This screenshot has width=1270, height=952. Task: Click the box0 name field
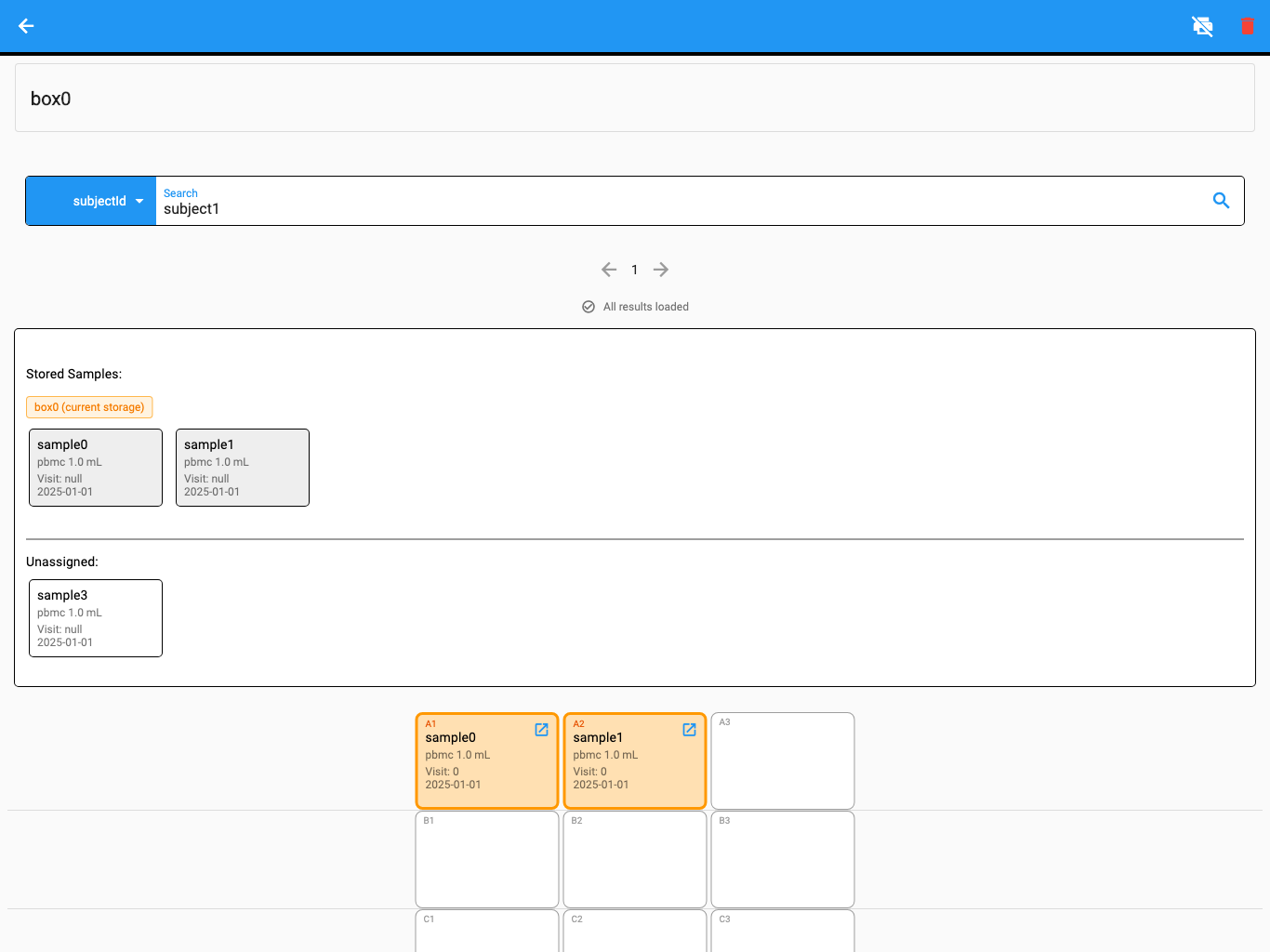(635, 98)
